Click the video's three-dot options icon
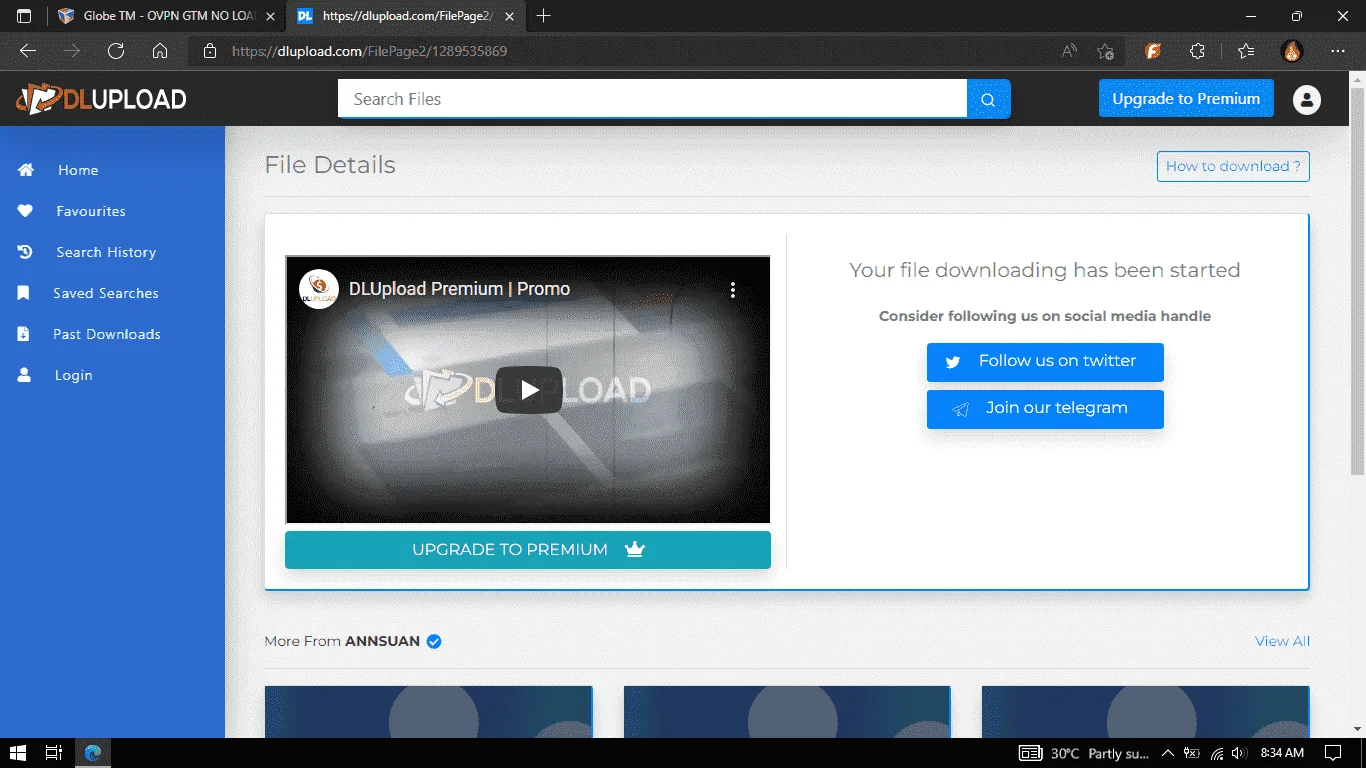 732,290
